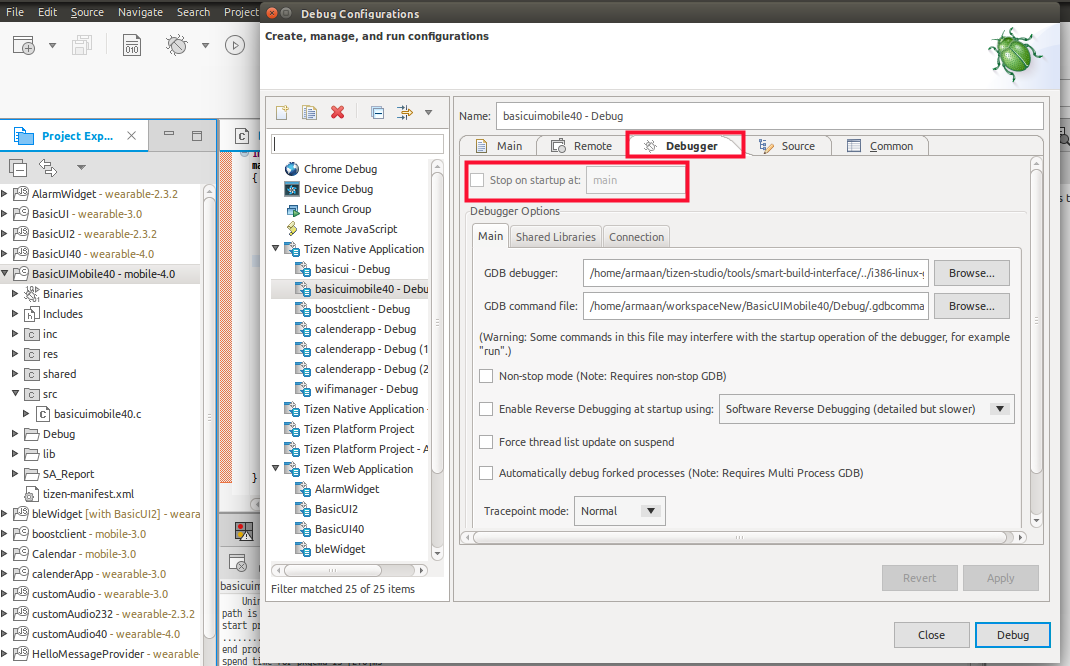This screenshot has width=1070, height=666.
Task: Switch to the Source tab
Action: 787,146
